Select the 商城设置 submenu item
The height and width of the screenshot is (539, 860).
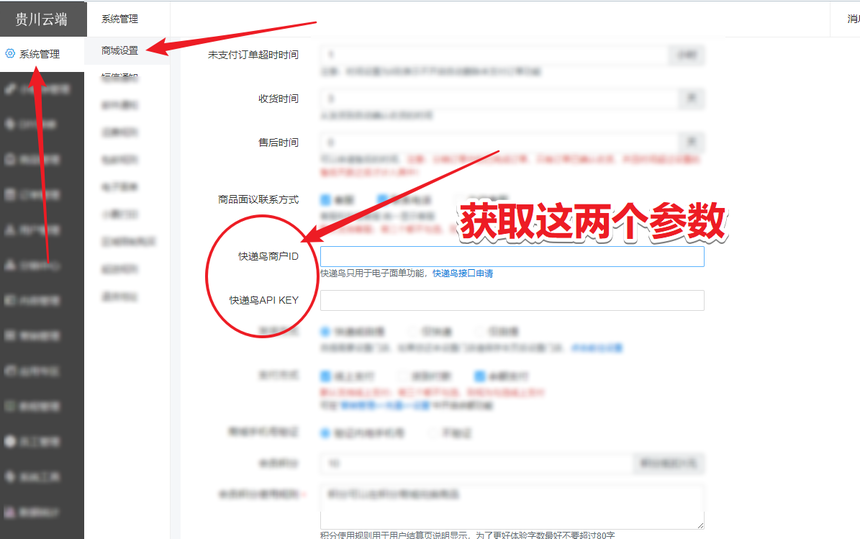pyautogui.click(x=120, y=50)
